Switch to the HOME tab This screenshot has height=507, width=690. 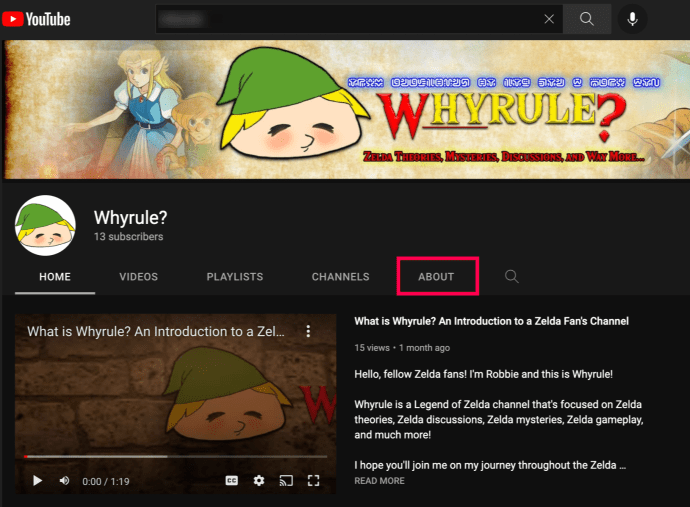point(55,277)
